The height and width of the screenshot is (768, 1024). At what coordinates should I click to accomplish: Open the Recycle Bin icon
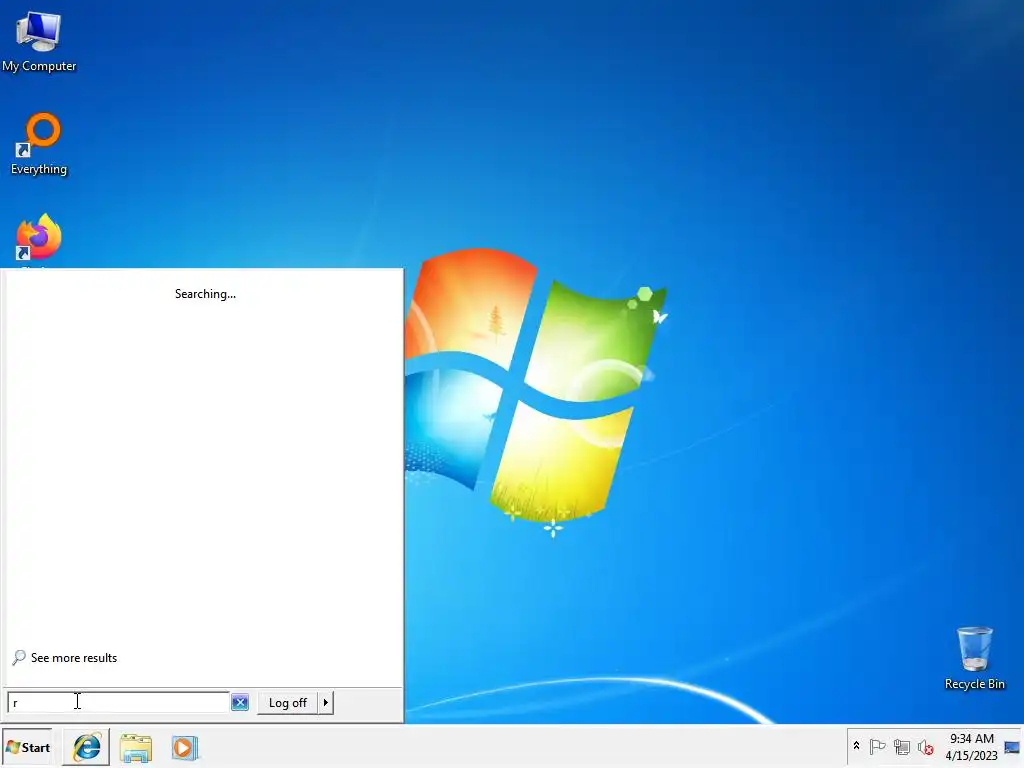point(974,658)
